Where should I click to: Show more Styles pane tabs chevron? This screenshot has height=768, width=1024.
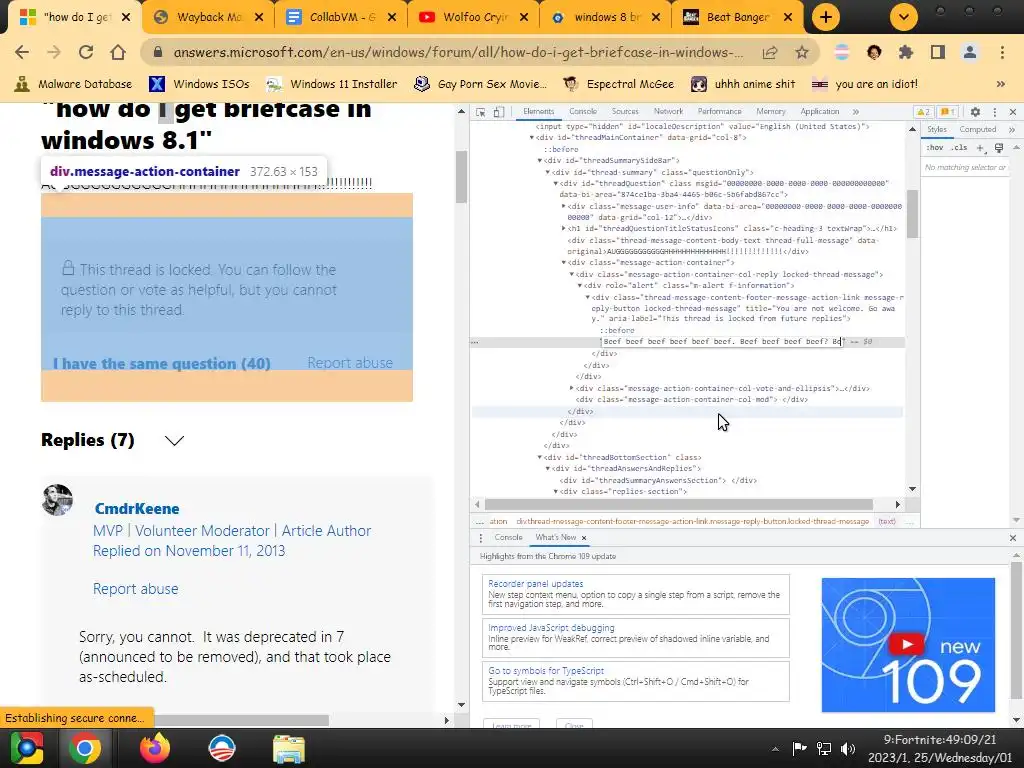(1012, 129)
